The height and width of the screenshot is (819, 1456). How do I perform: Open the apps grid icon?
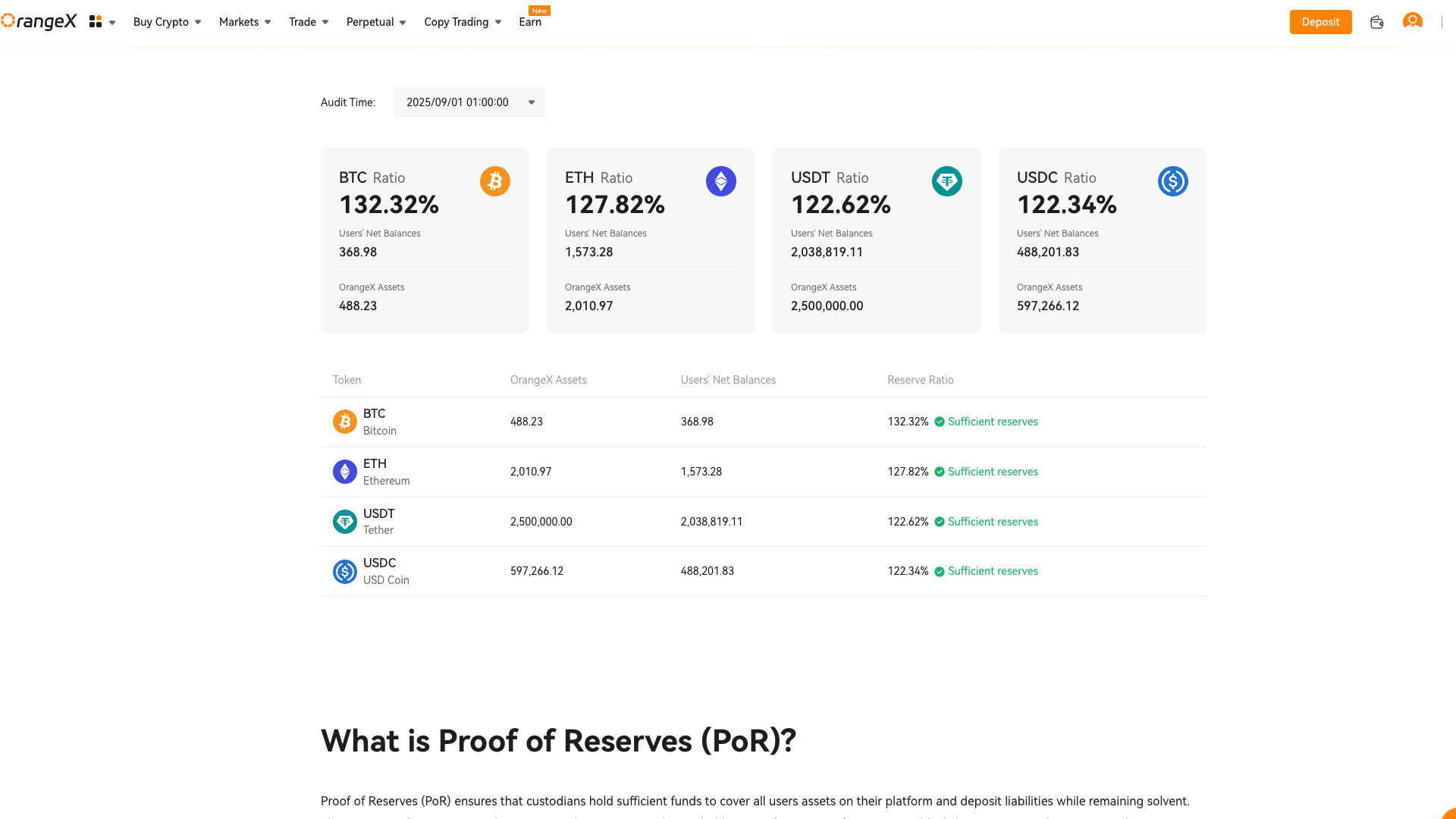(96, 22)
